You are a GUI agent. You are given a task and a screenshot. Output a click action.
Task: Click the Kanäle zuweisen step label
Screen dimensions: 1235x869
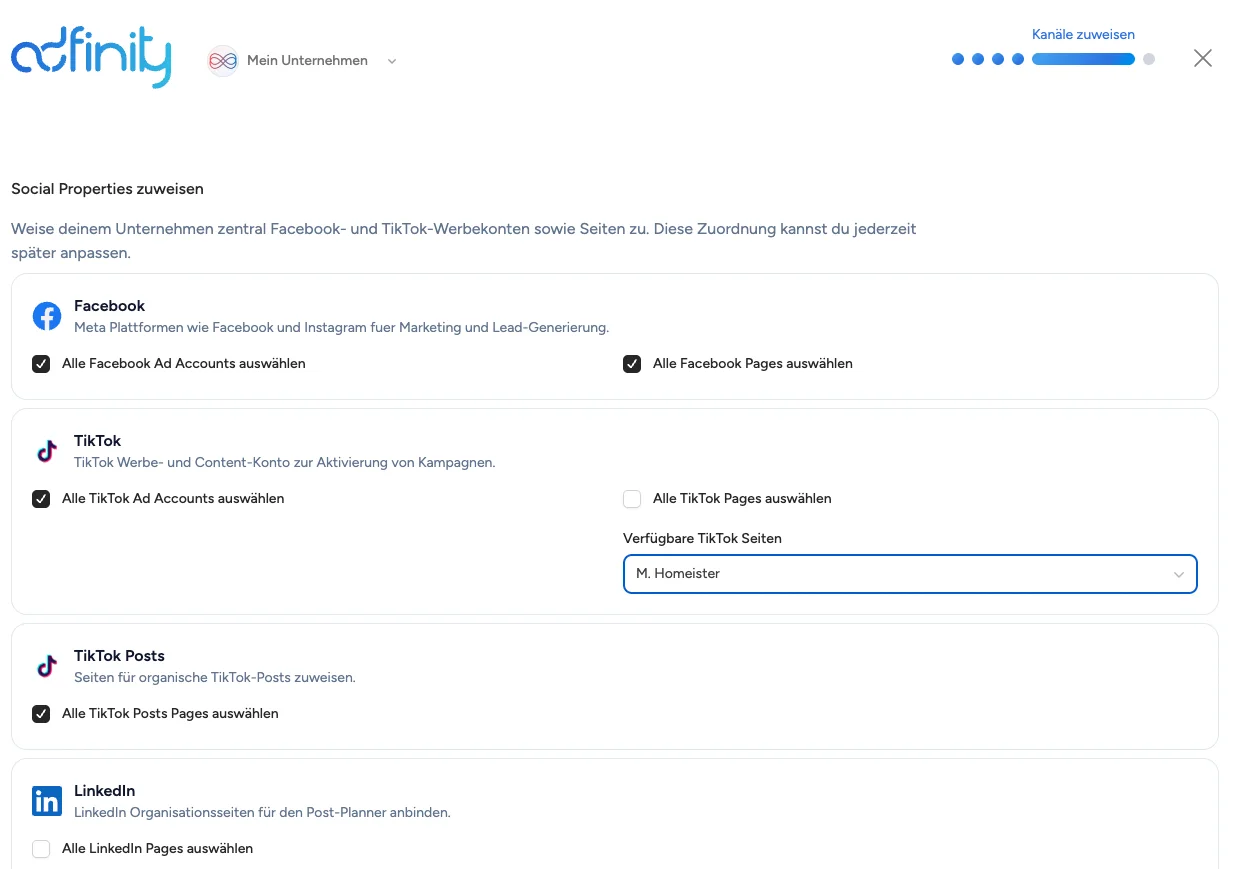[x=1083, y=34]
